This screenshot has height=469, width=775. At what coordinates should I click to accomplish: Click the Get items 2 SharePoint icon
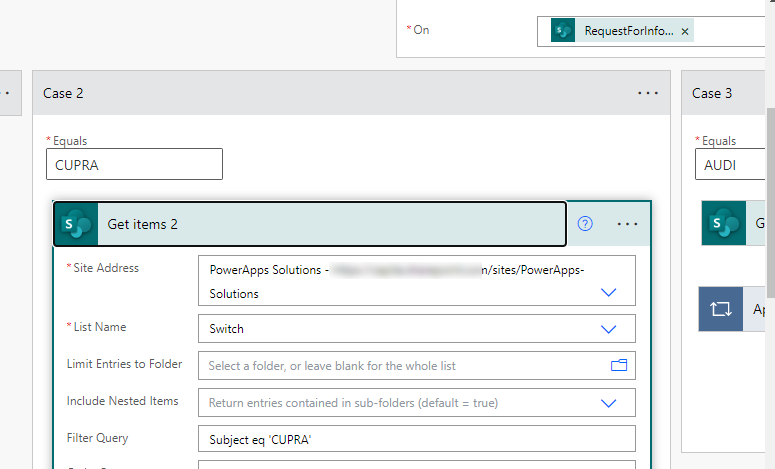click(x=76, y=224)
